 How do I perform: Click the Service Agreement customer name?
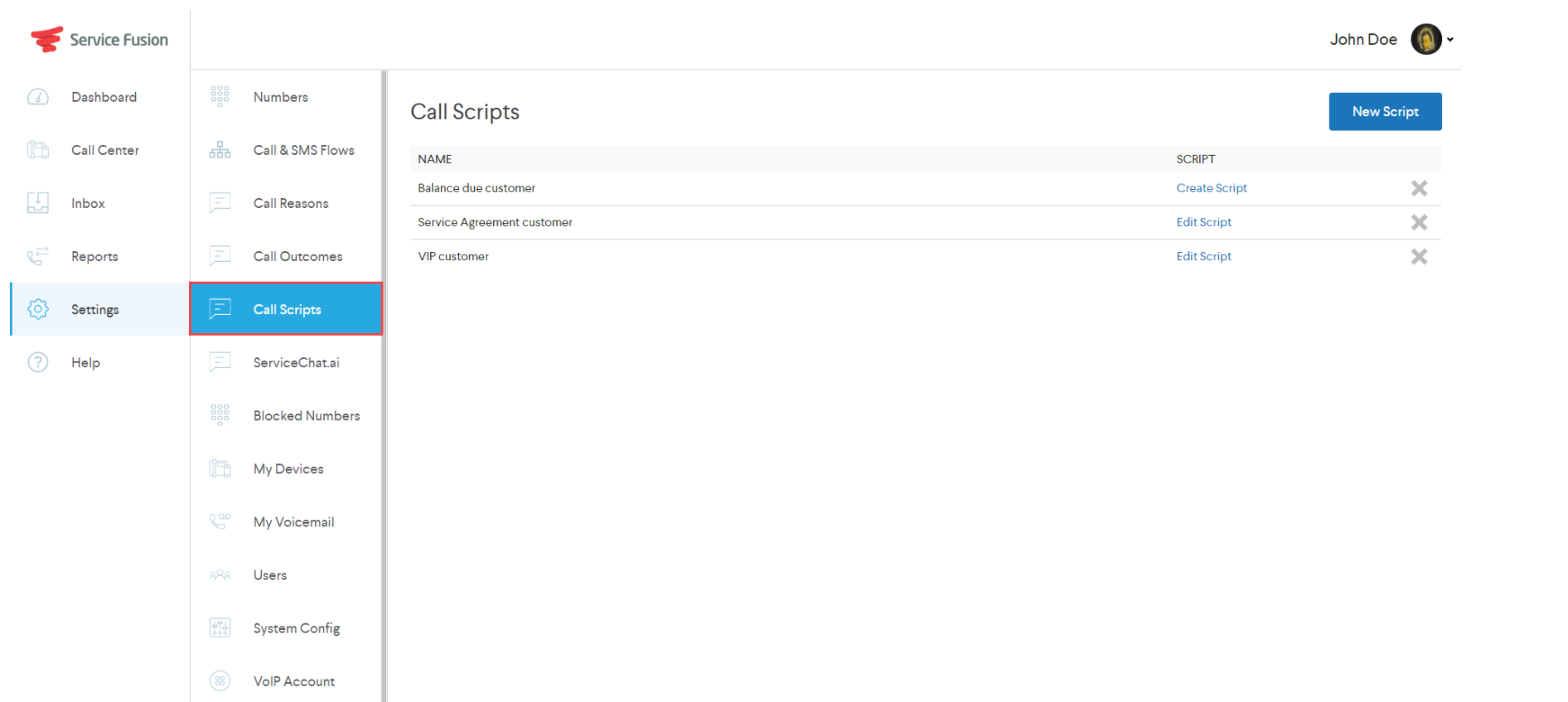click(x=495, y=222)
